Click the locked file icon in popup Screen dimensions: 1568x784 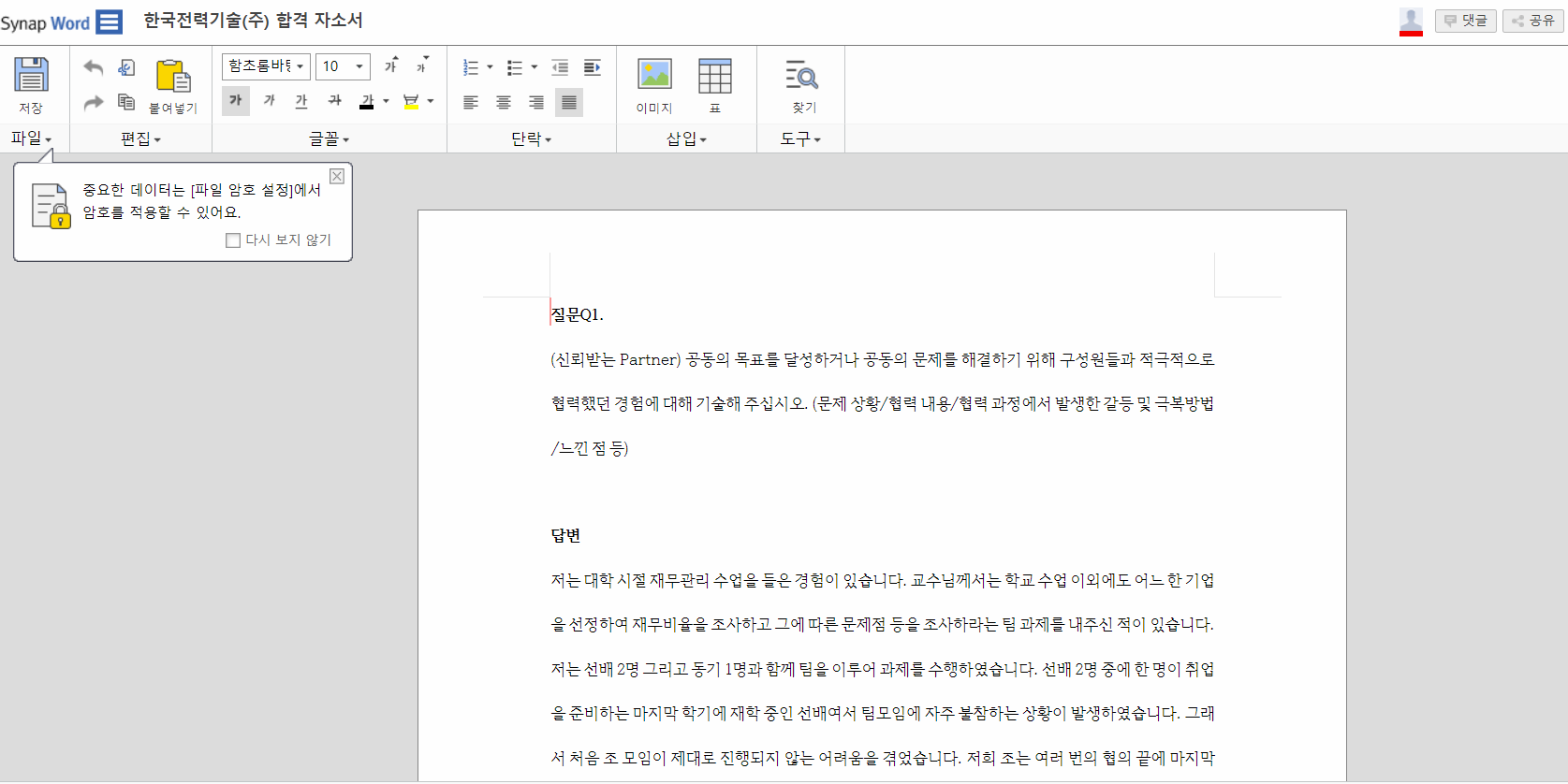tap(51, 206)
